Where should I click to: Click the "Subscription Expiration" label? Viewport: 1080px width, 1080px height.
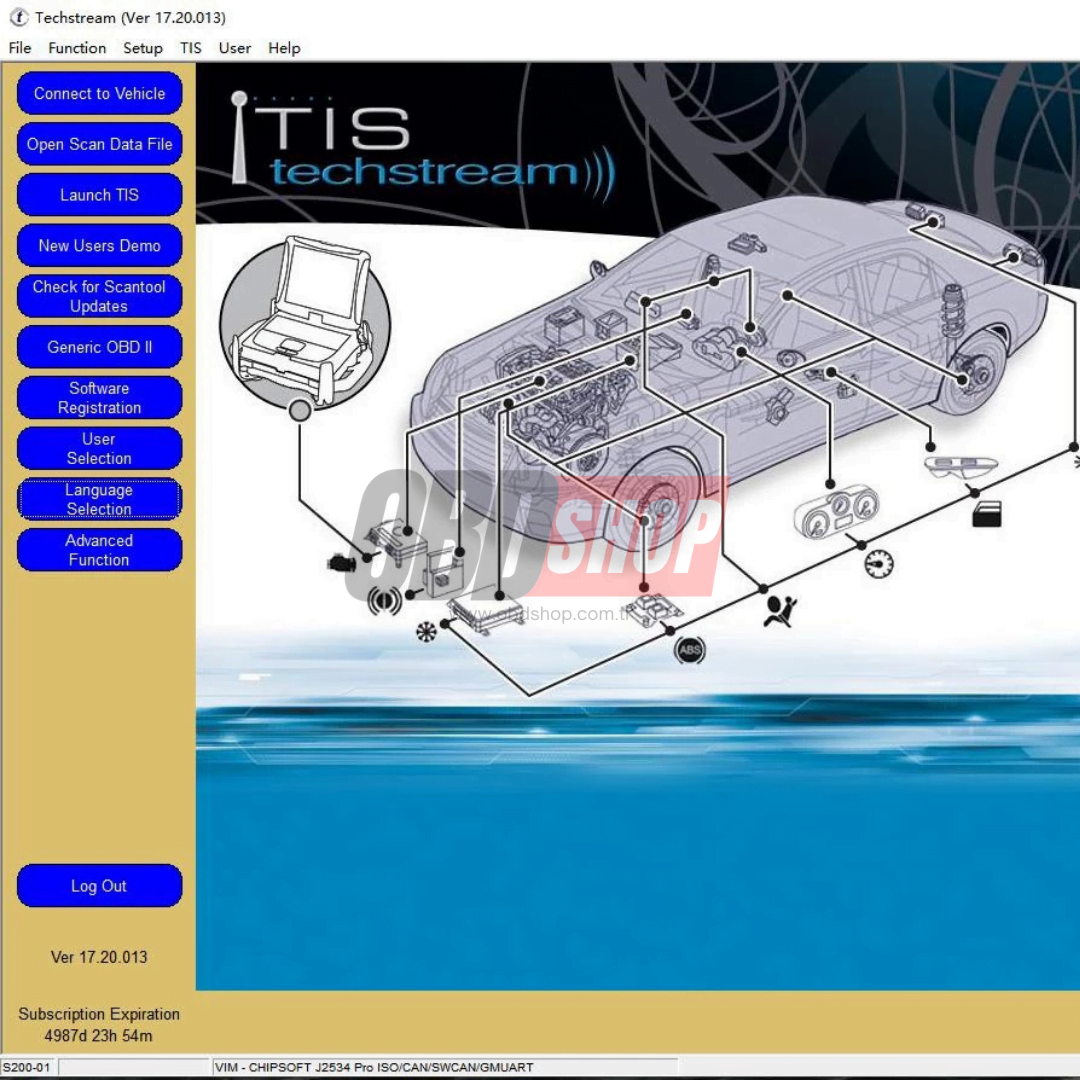[x=99, y=1014]
